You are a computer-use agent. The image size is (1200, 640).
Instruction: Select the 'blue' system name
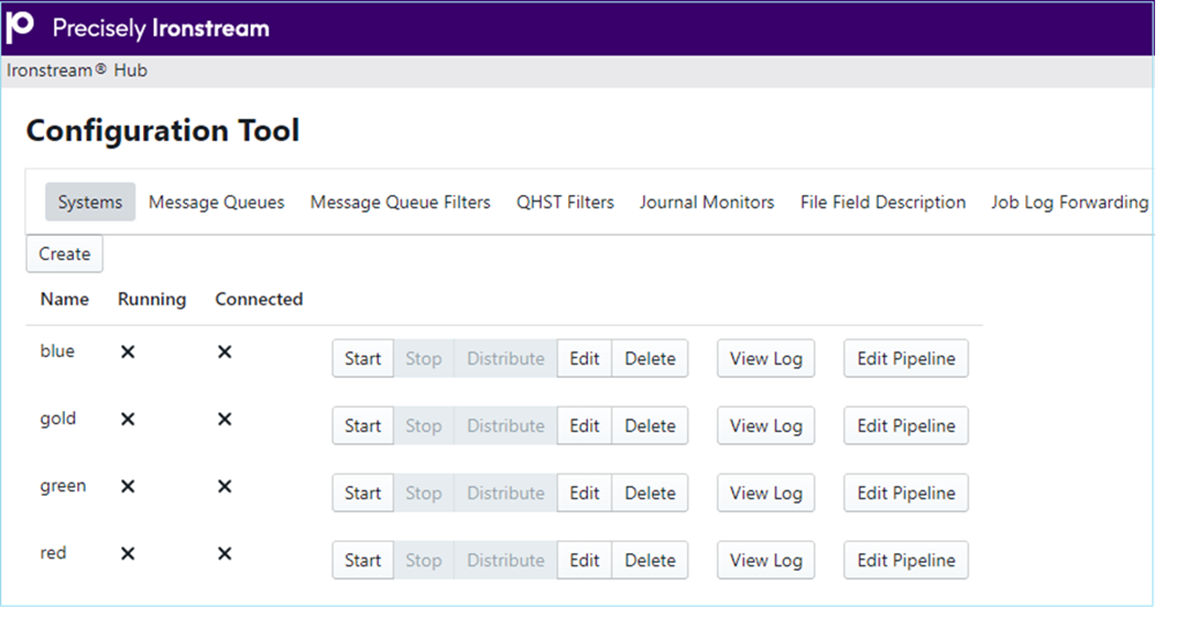(x=57, y=351)
